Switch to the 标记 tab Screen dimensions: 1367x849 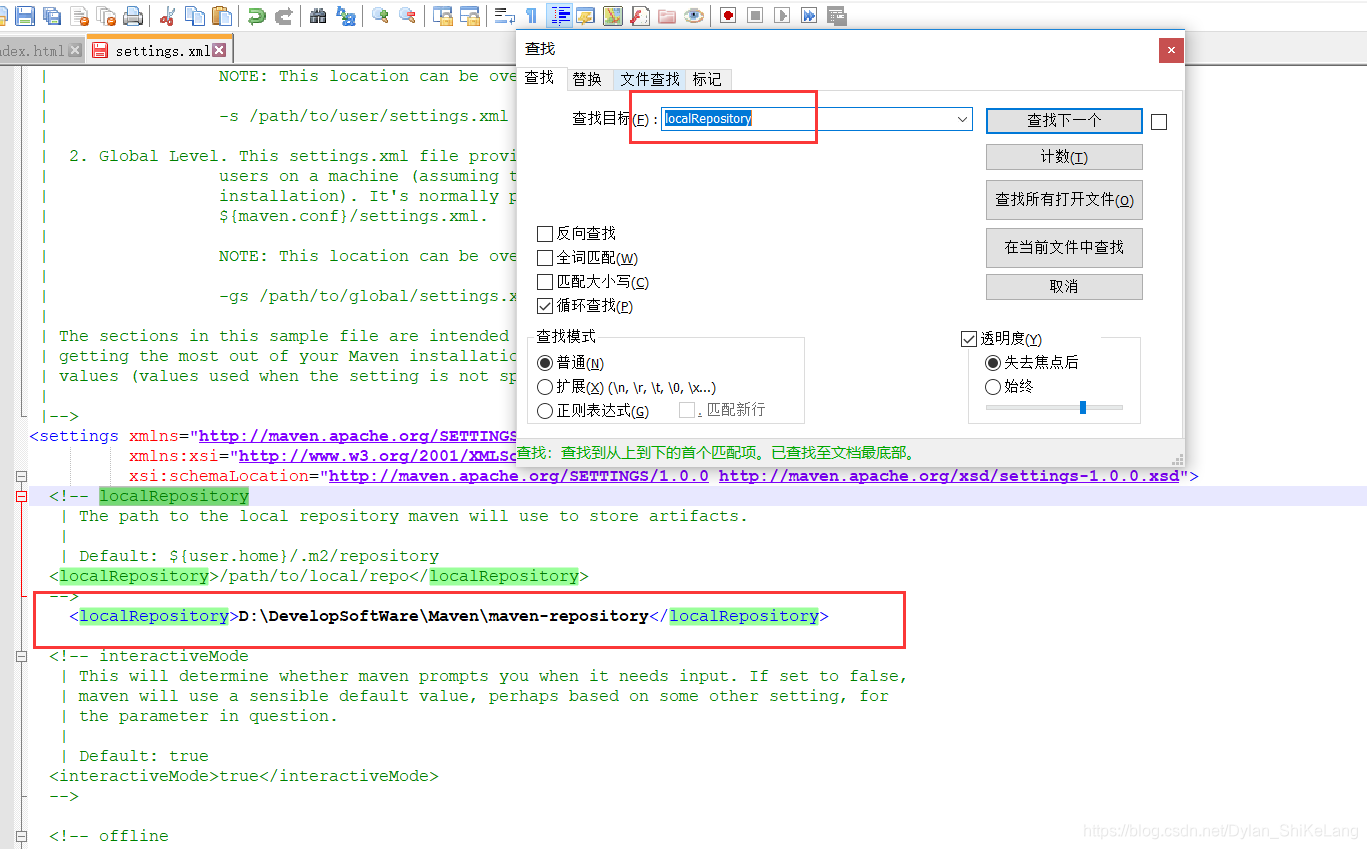[x=707, y=79]
